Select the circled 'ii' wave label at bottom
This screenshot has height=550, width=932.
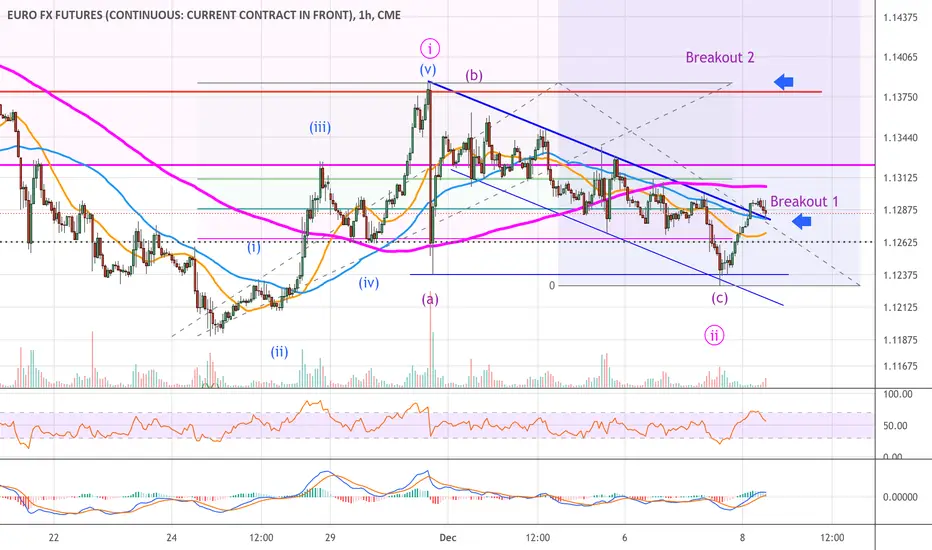click(x=714, y=336)
